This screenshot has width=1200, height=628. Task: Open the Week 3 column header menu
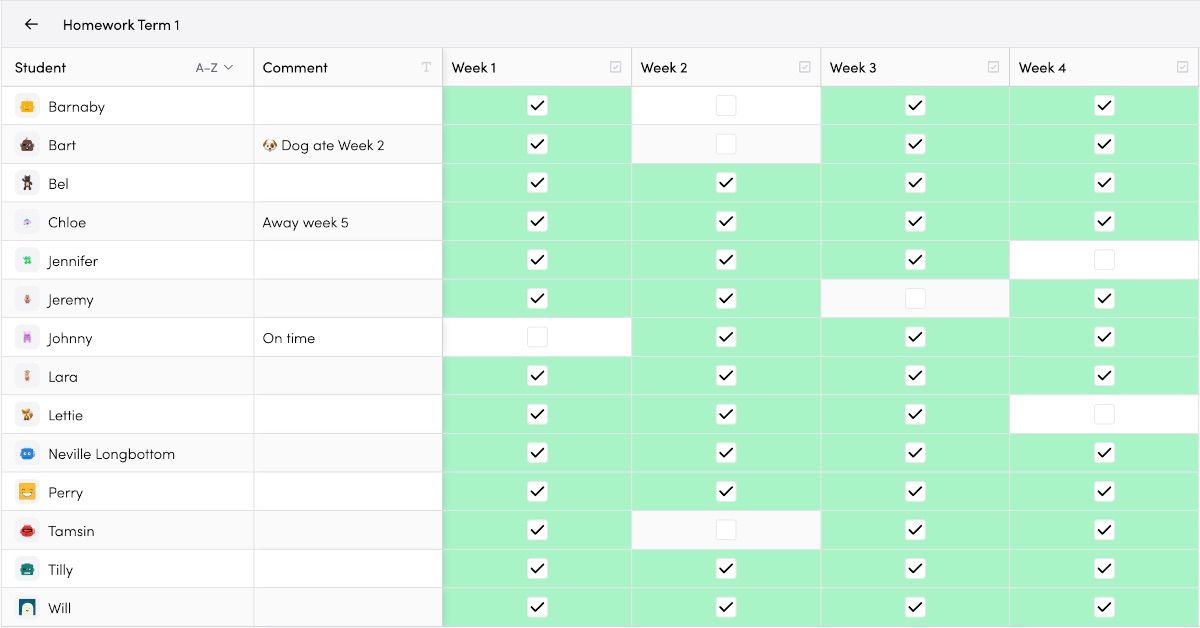pos(915,67)
